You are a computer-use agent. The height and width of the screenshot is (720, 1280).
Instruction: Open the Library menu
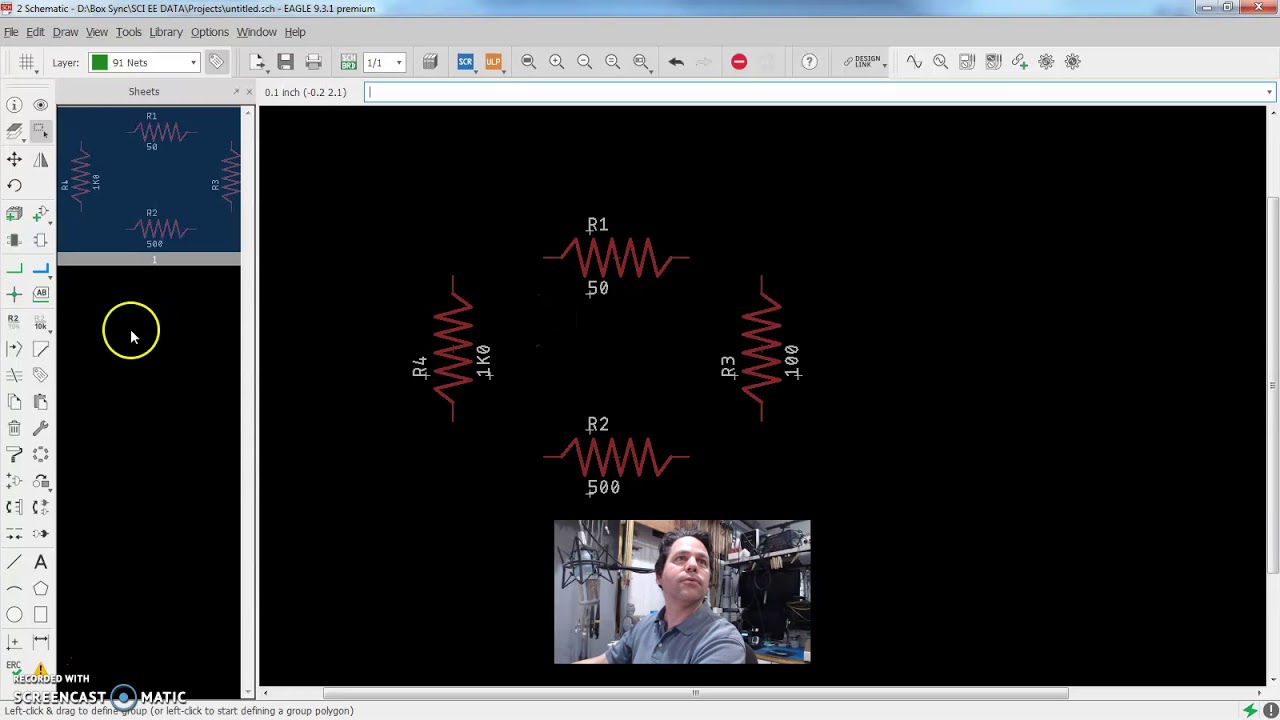[x=166, y=32]
